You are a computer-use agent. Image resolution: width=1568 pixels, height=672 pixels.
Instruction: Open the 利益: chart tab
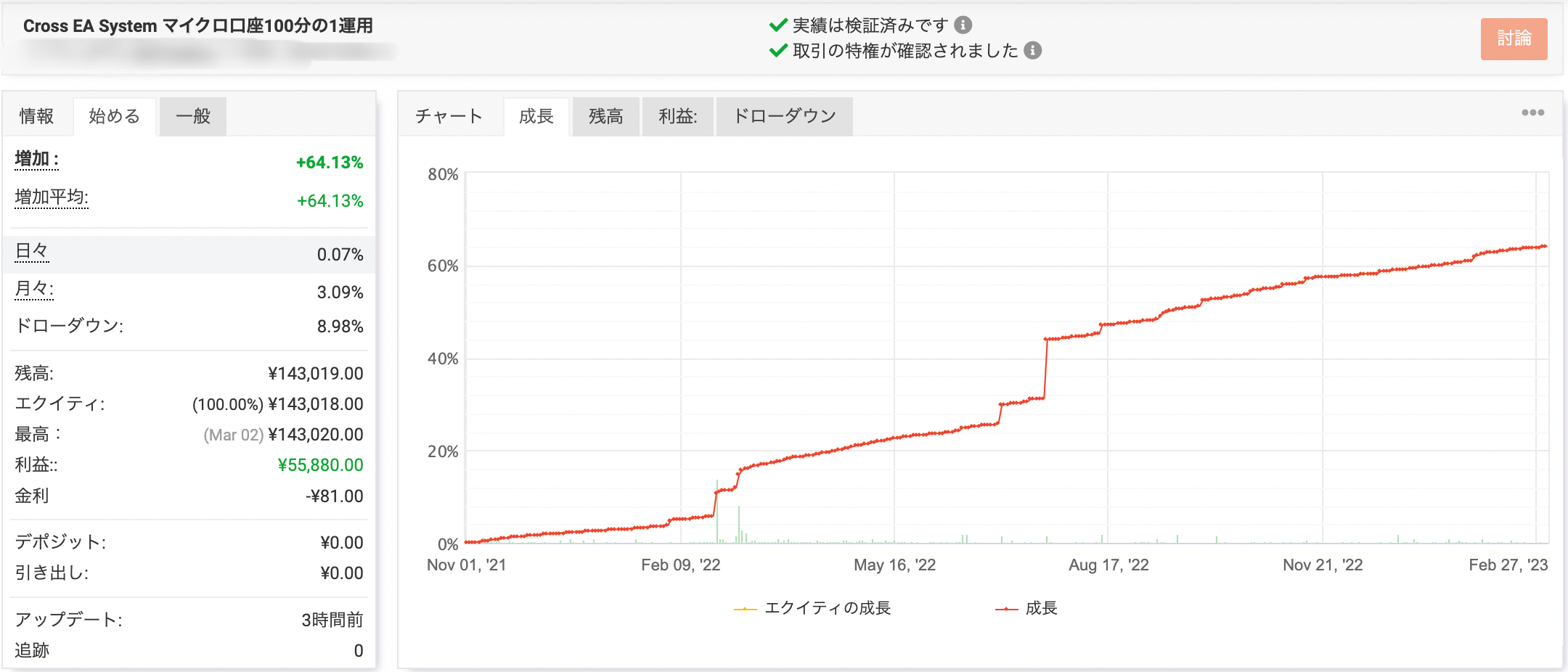(677, 116)
